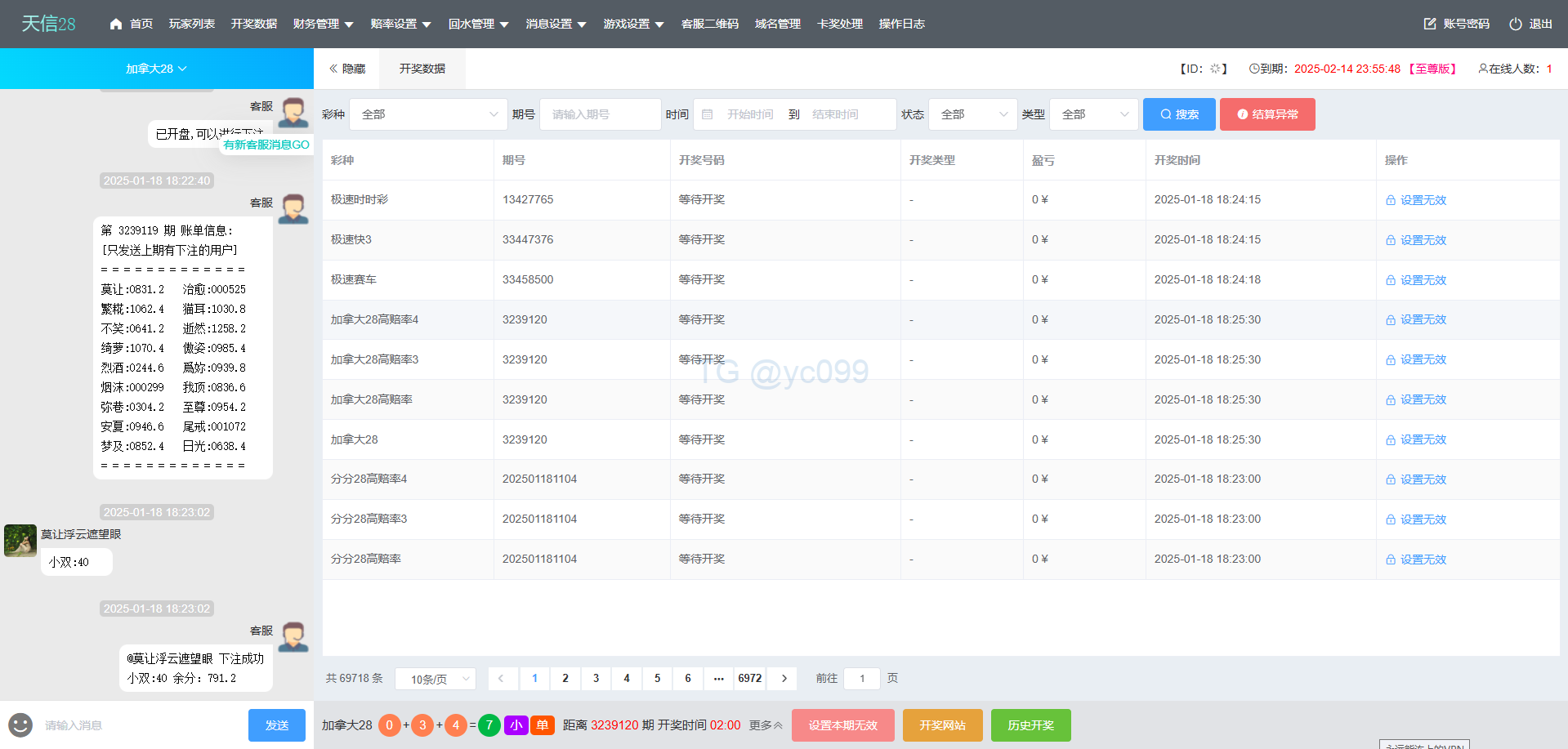This screenshot has width=1568, height=749.
Task: Click the 账号密码 edit icon
Action: (x=1430, y=25)
